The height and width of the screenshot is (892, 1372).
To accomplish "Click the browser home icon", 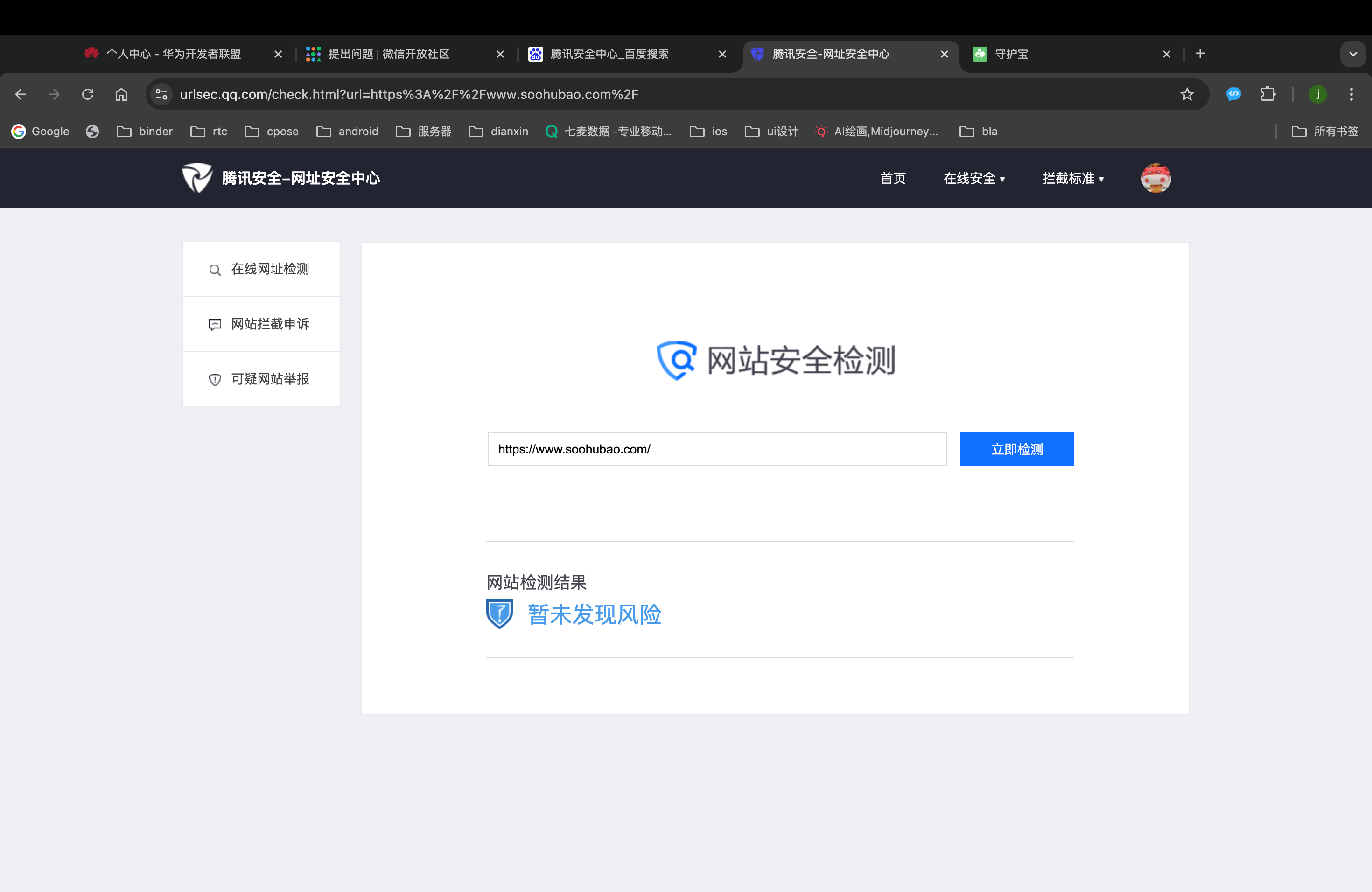I will click(121, 94).
